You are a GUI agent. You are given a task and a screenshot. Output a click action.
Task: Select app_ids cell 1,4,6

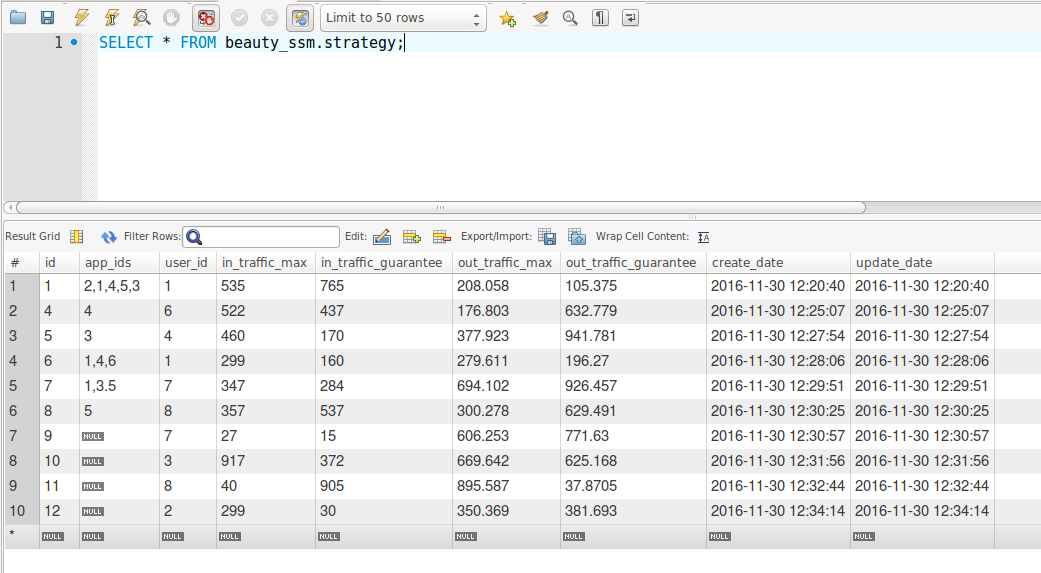click(120, 361)
